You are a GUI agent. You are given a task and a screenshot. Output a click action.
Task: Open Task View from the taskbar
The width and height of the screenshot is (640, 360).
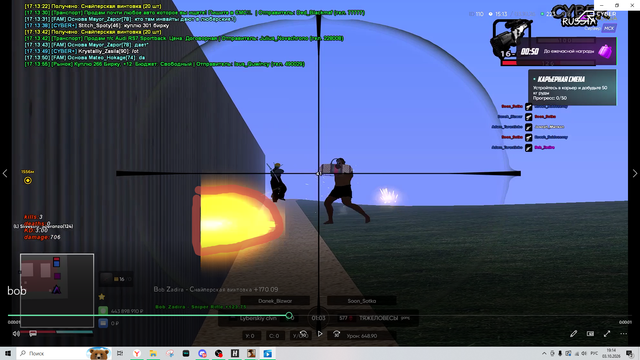(120, 353)
